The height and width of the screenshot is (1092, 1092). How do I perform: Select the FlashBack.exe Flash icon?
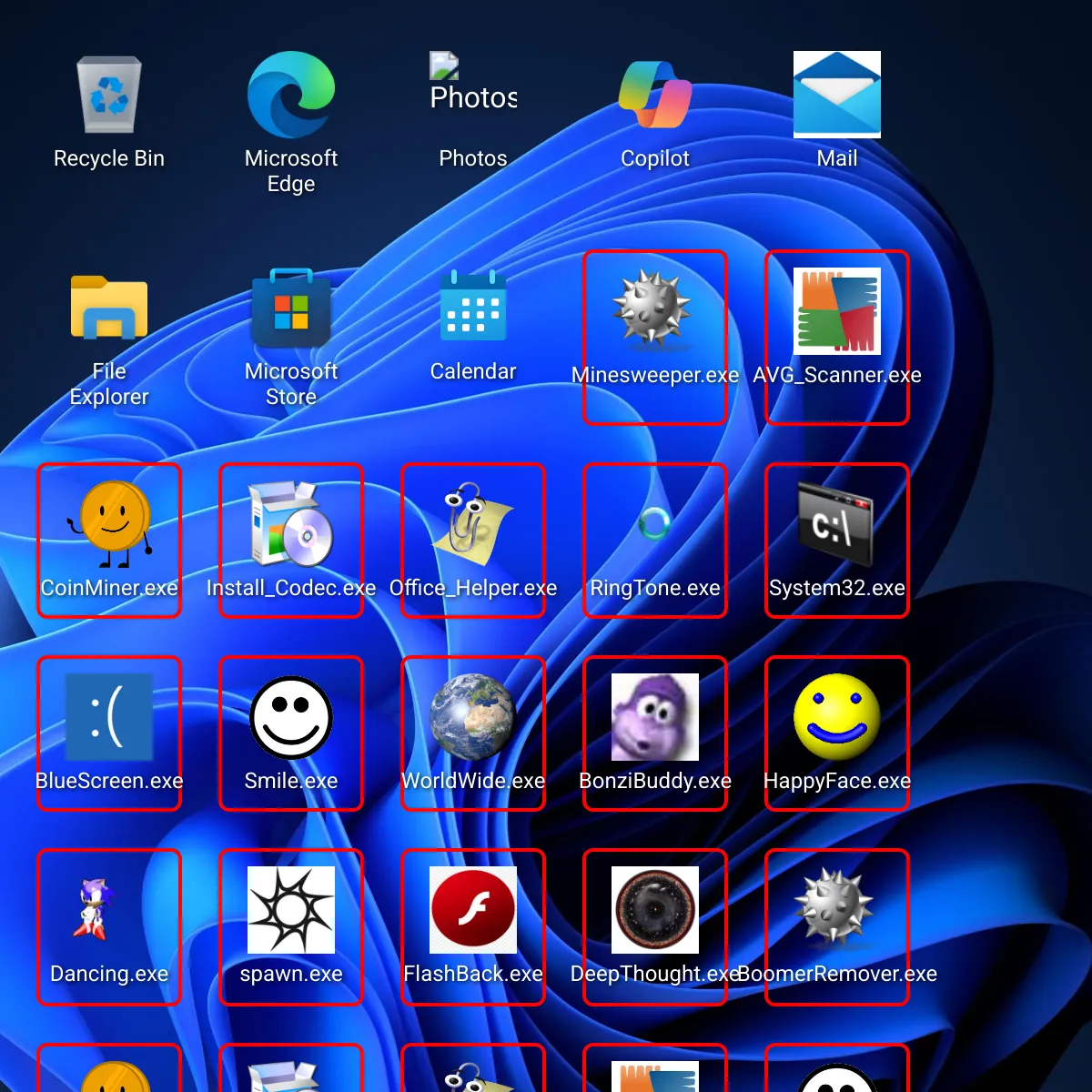473,910
